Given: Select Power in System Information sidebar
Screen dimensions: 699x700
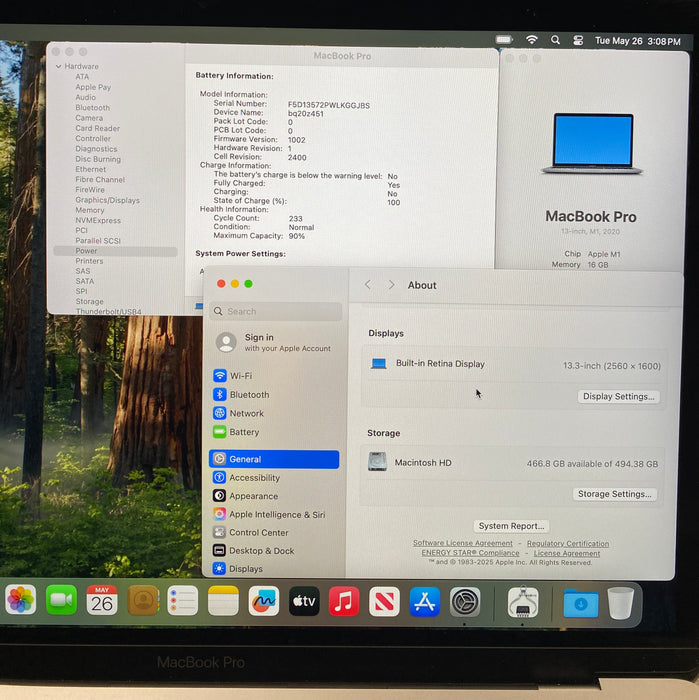Looking at the screenshot, I should [116, 251].
